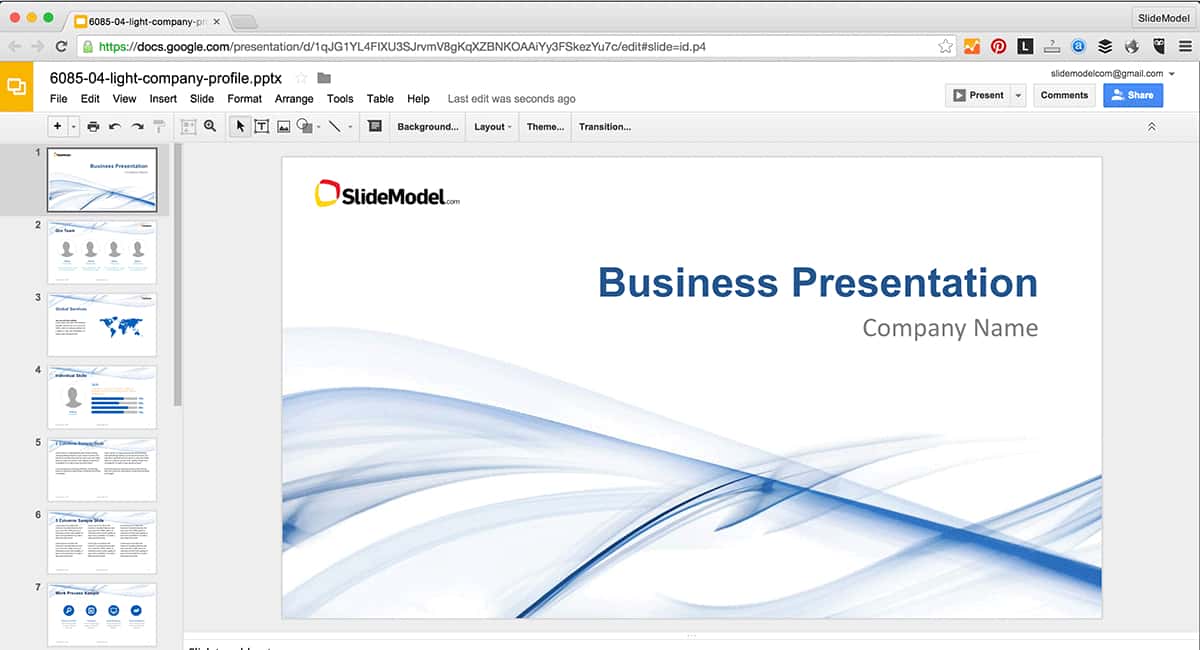Open the Shape tool dropdown arrow

point(318,128)
